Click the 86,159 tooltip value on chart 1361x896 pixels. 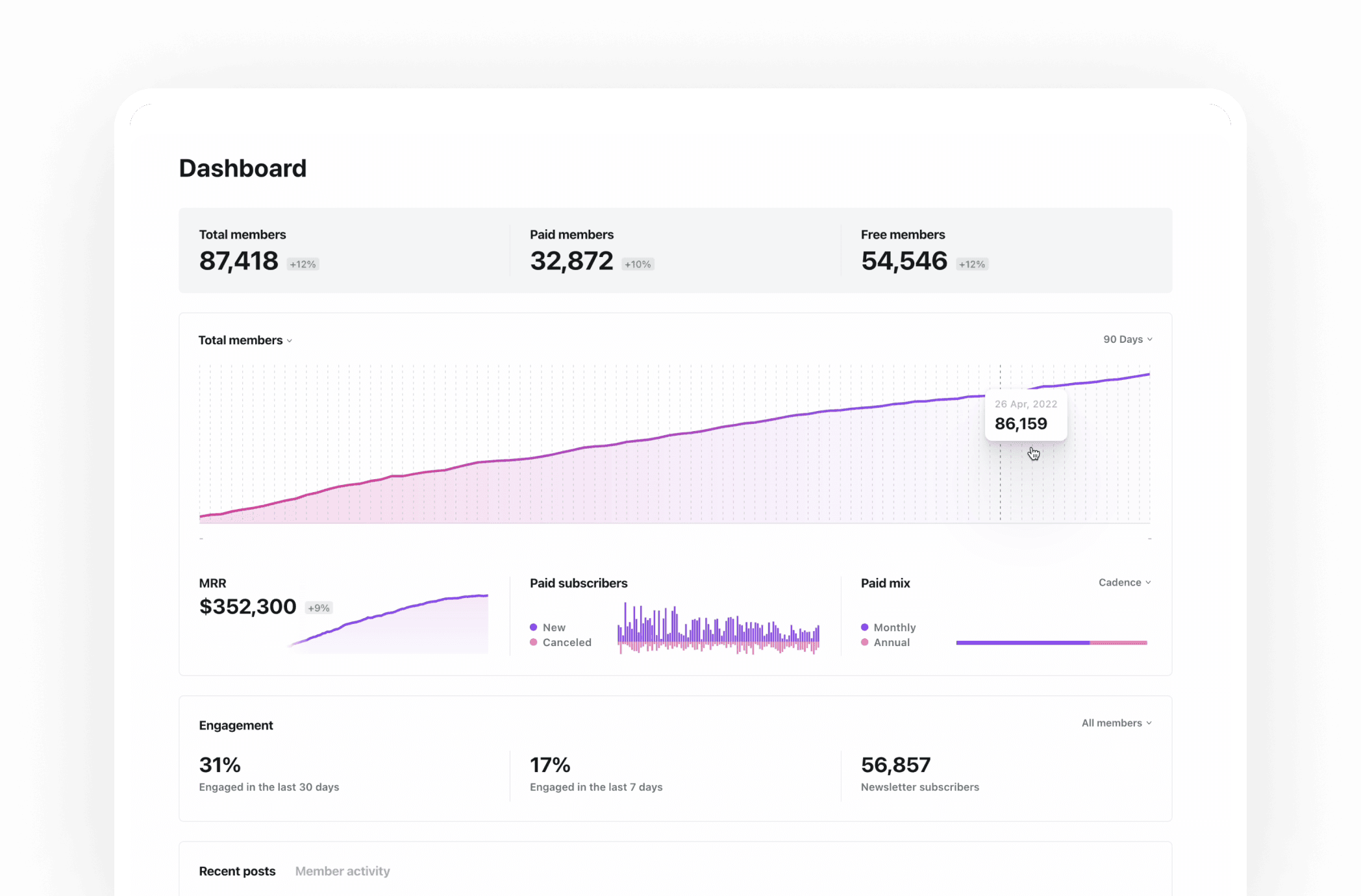point(1021,424)
